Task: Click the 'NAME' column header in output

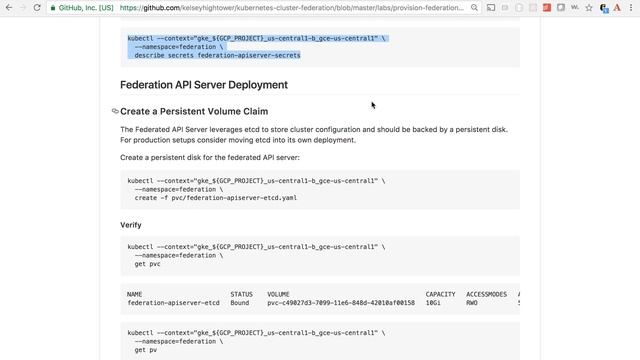Action: point(134,294)
